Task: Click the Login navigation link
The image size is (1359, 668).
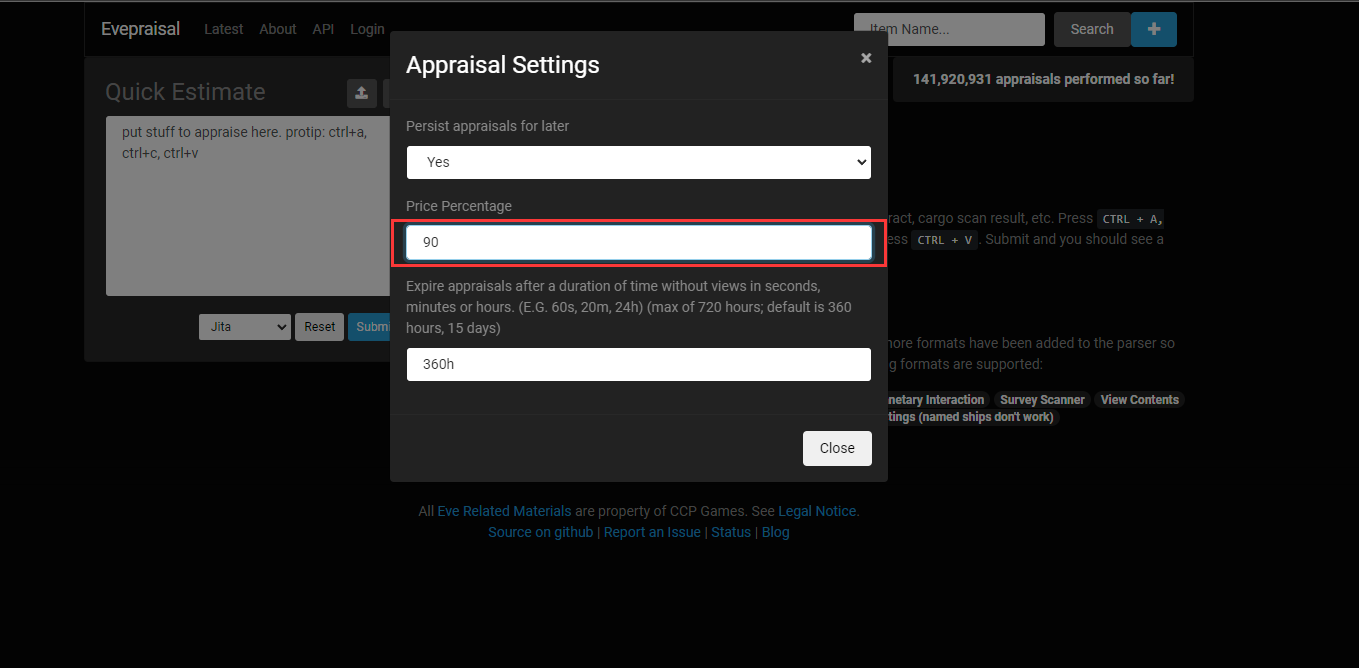Action: coord(367,29)
